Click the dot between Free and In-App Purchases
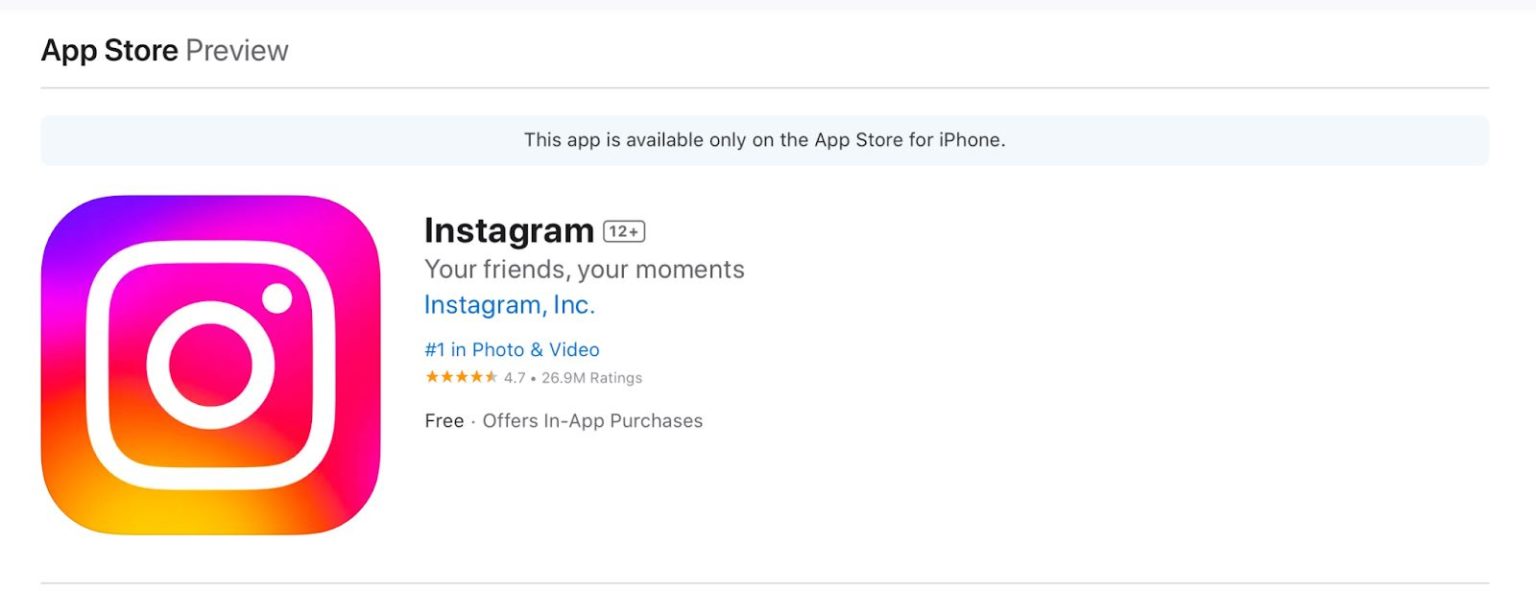This screenshot has height=591, width=1536. [475, 421]
